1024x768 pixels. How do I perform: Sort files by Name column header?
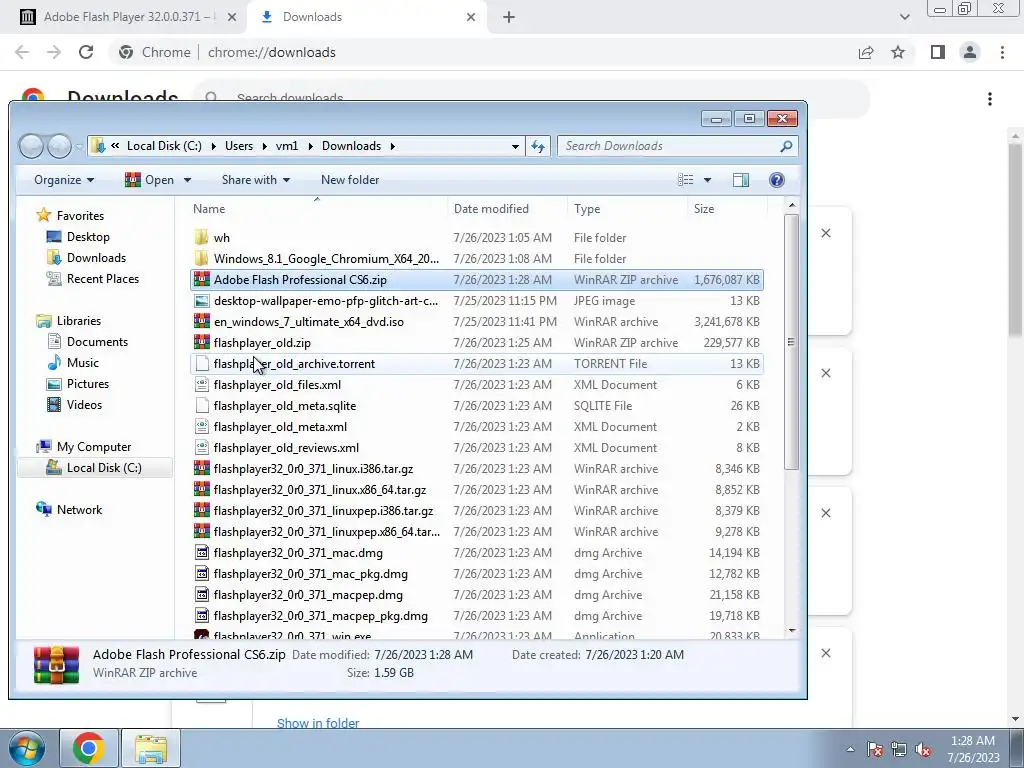pyautogui.click(x=317, y=209)
